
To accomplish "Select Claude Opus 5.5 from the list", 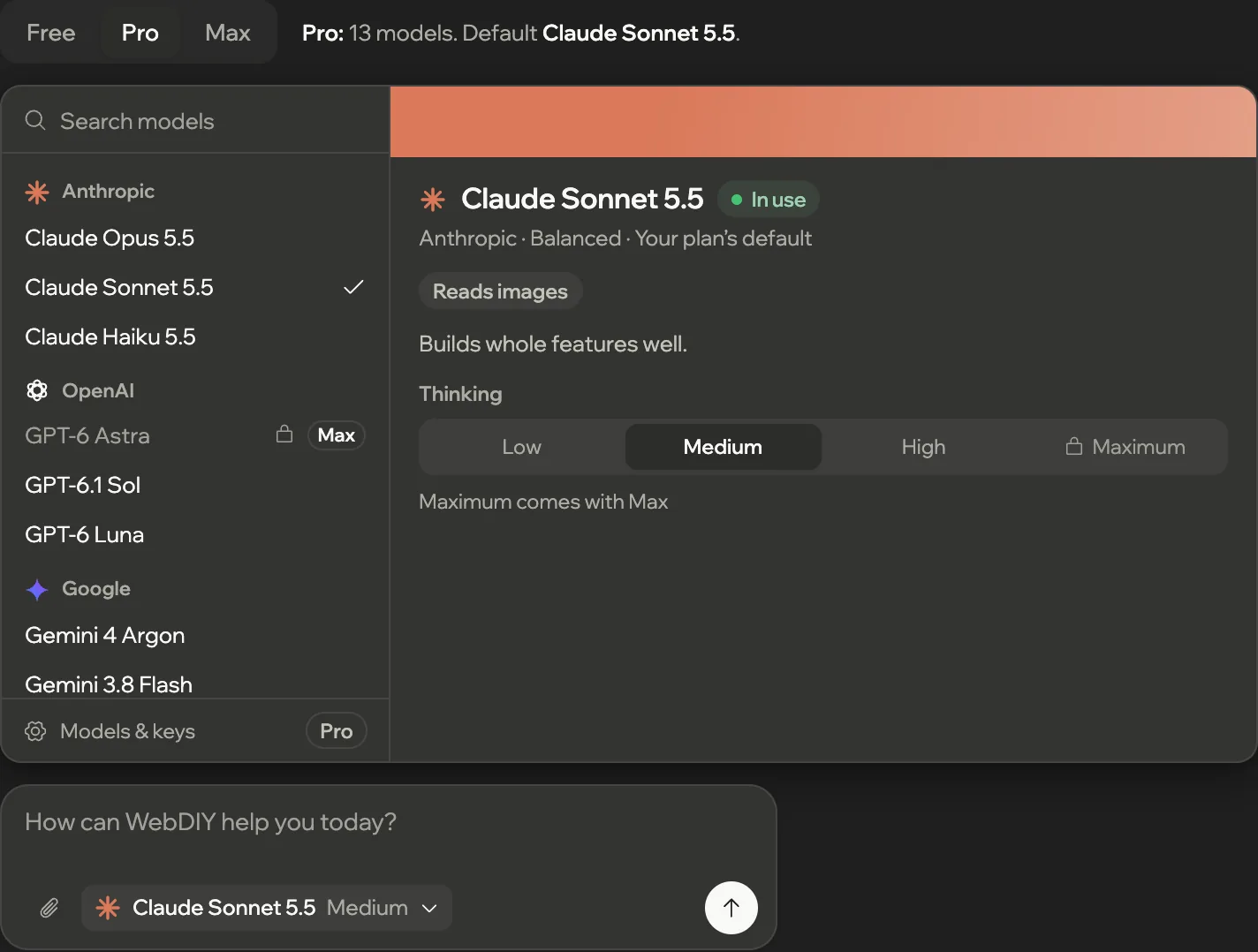I will (195, 238).
